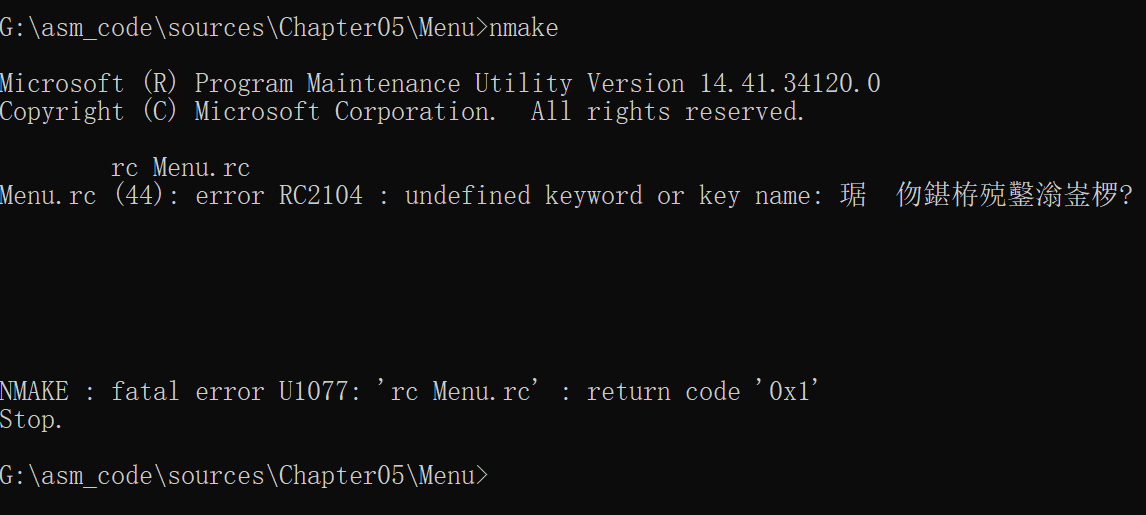Click the Microsoft (R) text in version line

89,83
